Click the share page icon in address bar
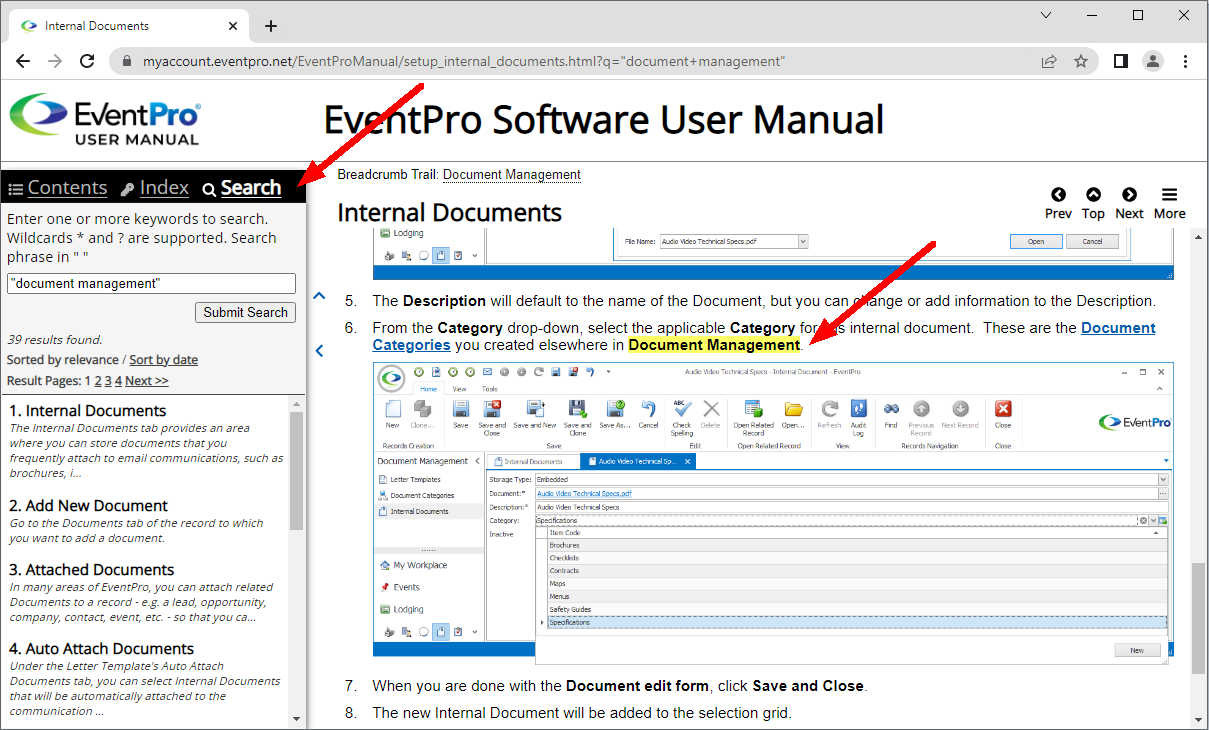The height and width of the screenshot is (730, 1209). 1049,61
